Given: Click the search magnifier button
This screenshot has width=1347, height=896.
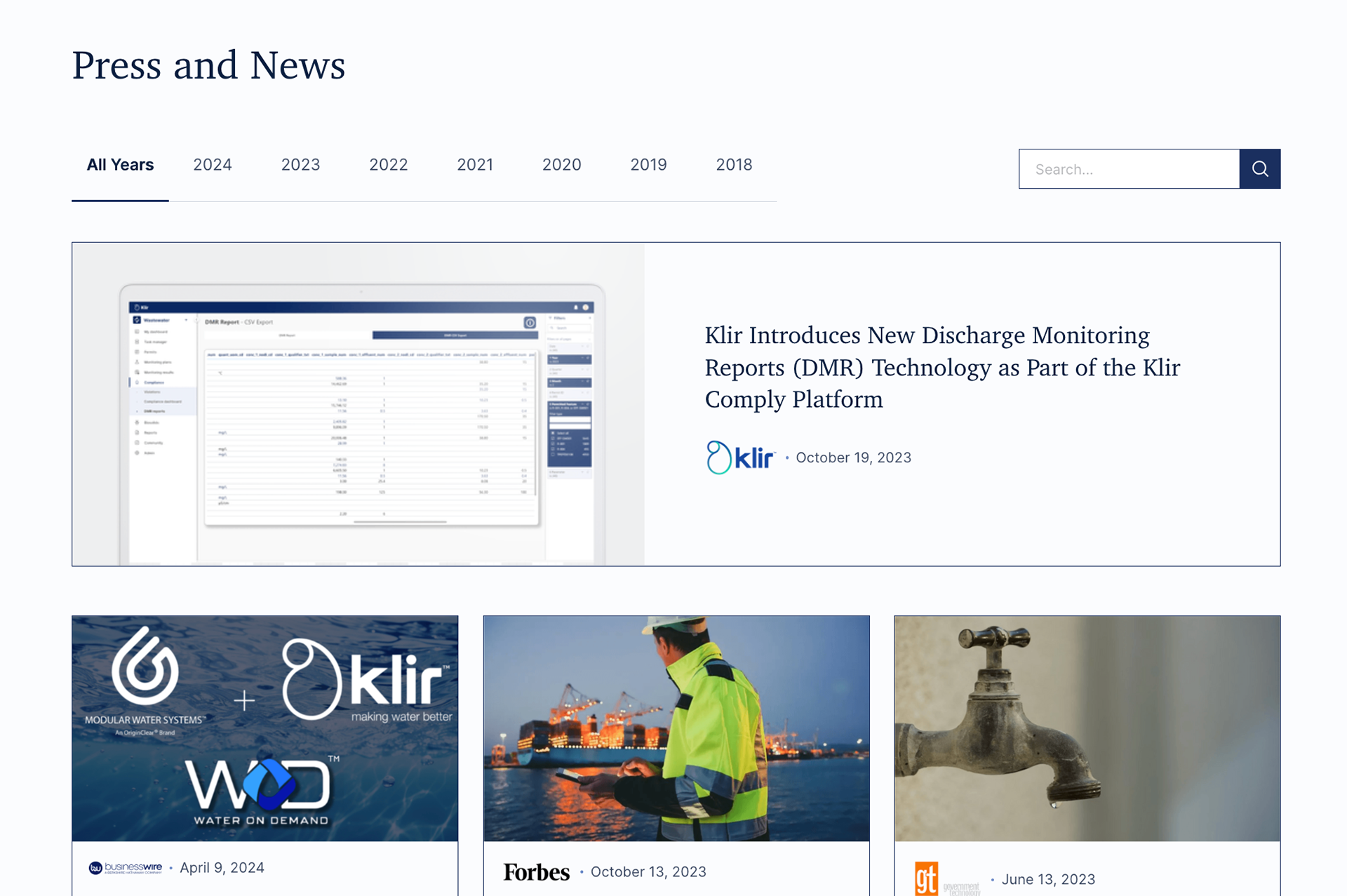Looking at the screenshot, I should point(1259,168).
